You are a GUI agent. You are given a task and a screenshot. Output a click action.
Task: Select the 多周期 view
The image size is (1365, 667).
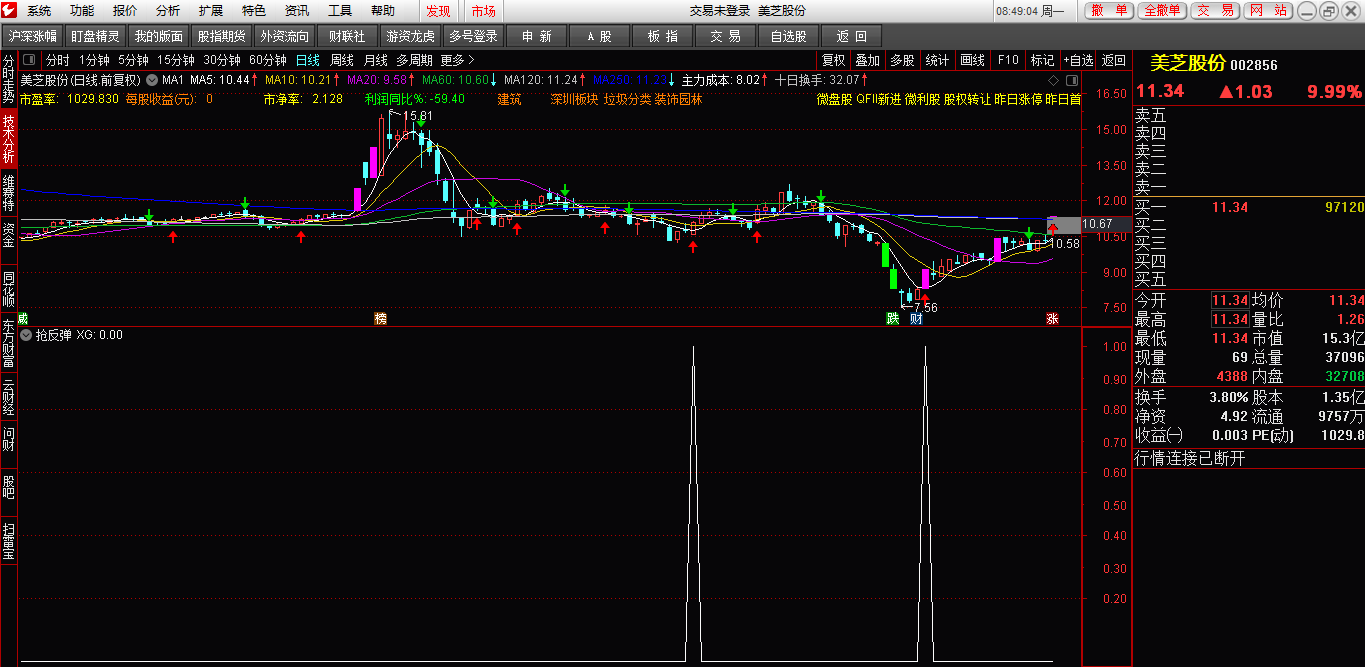[x=415, y=60]
